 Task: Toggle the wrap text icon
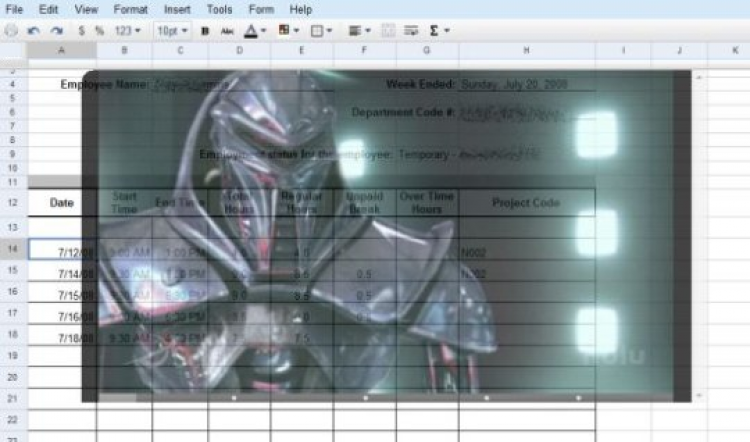click(x=411, y=31)
